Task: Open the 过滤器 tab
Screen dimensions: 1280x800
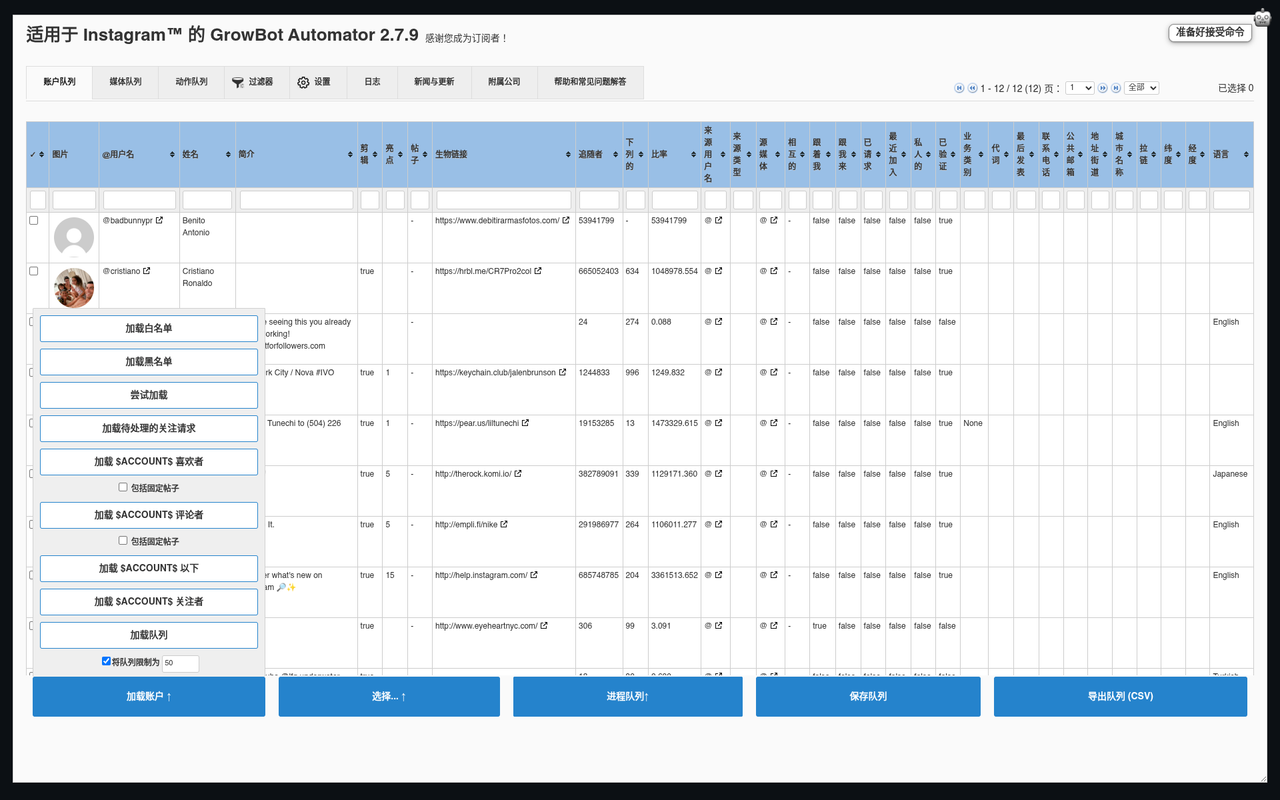Action: click(x=257, y=82)
